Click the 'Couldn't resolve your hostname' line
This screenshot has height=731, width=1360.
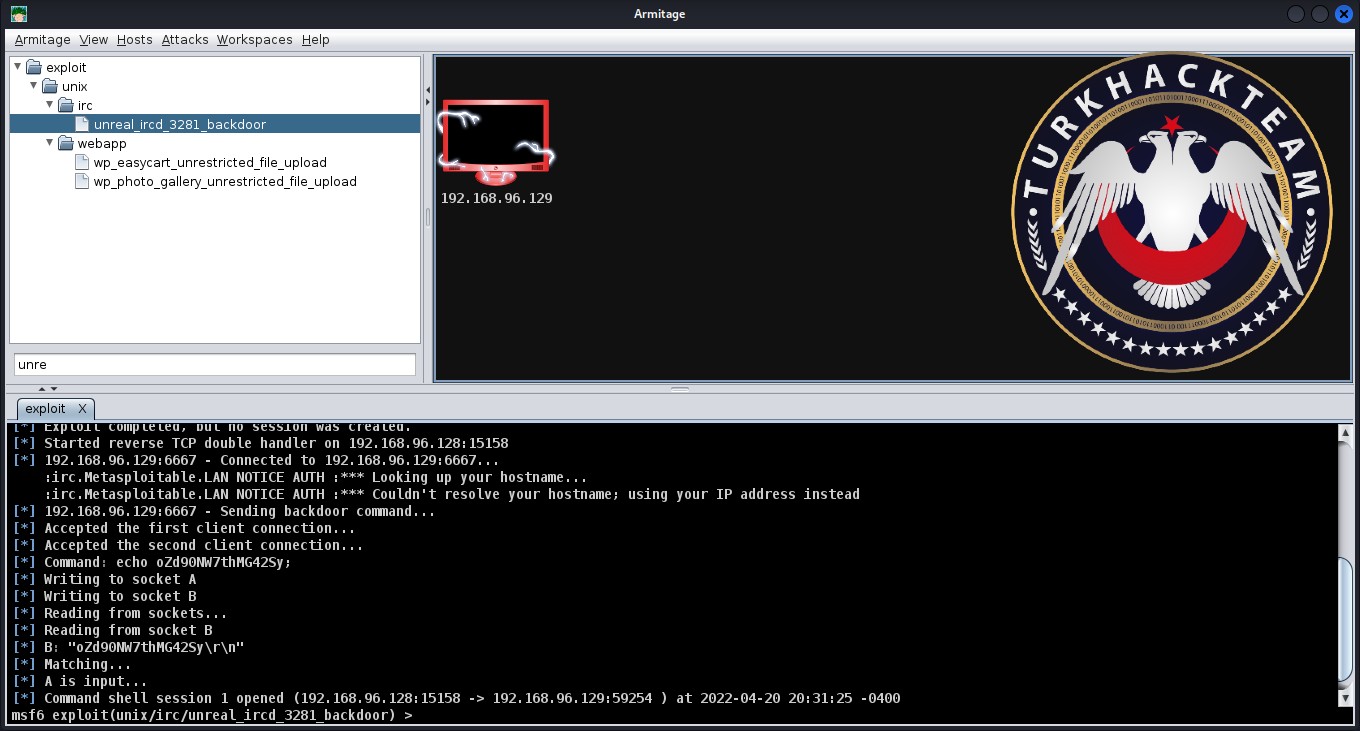click(x=452, y=494)
